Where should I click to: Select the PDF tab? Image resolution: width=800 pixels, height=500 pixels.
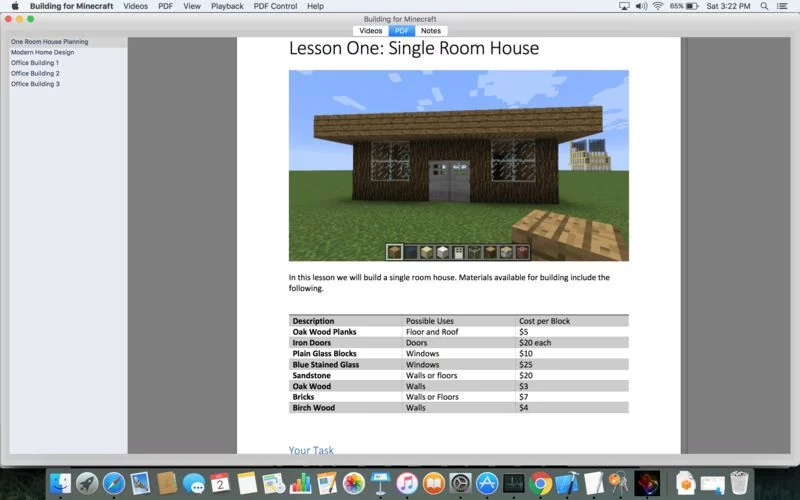click(x=402, y=31)
